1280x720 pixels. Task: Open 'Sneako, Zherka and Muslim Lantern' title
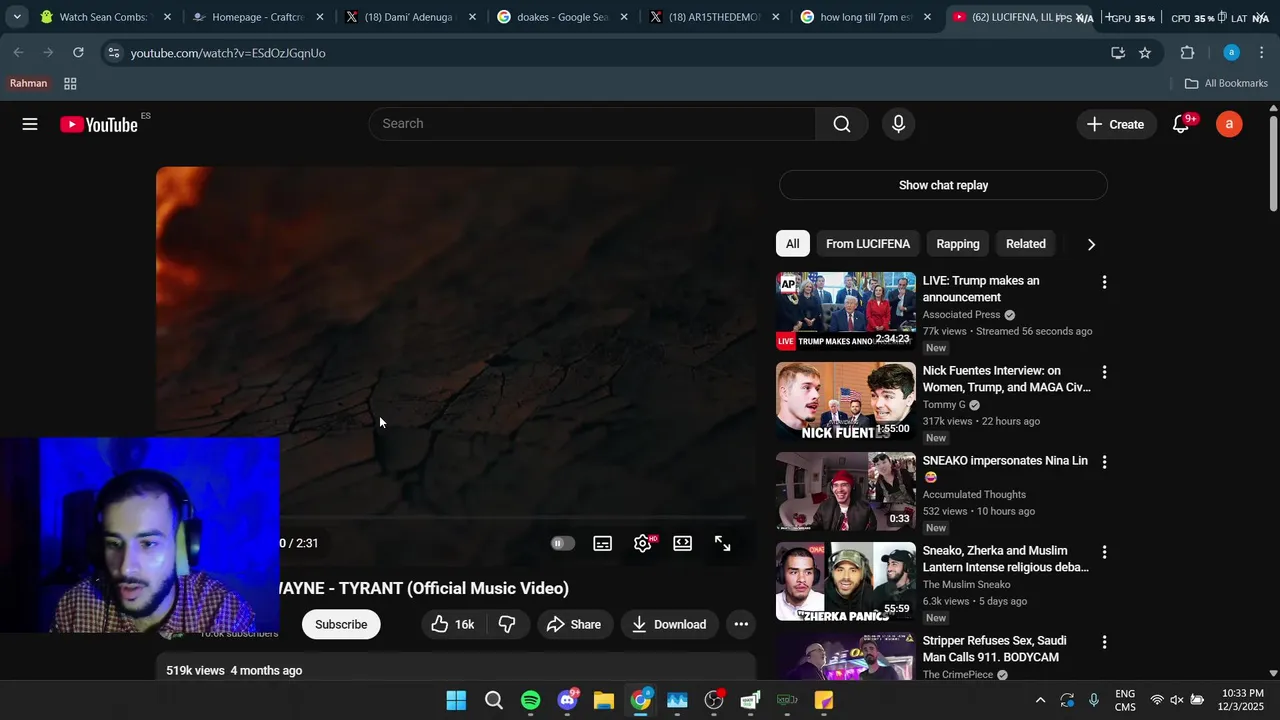[1005, 559]
